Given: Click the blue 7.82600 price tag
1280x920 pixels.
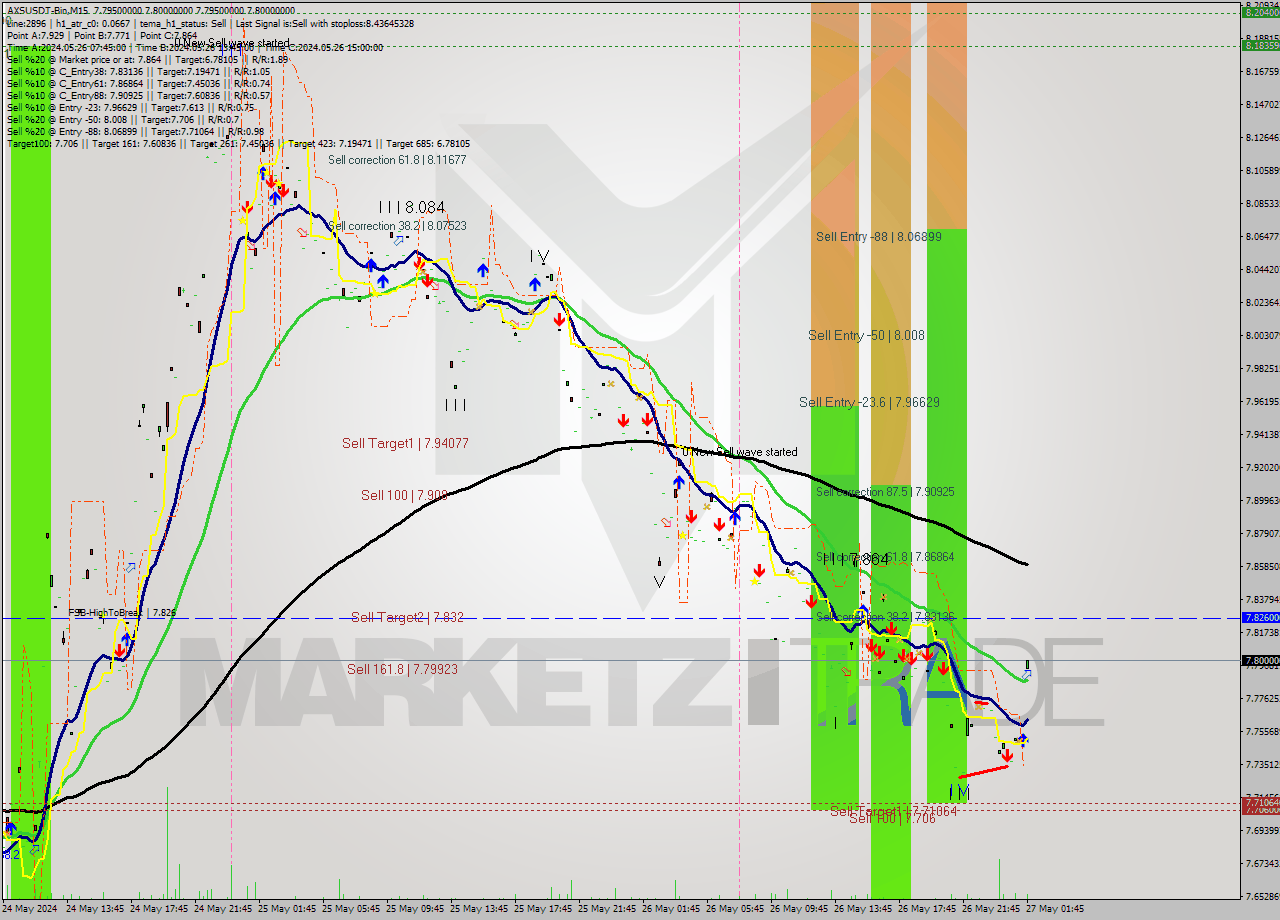Looking at the screenshot, I should [1260, 618].
